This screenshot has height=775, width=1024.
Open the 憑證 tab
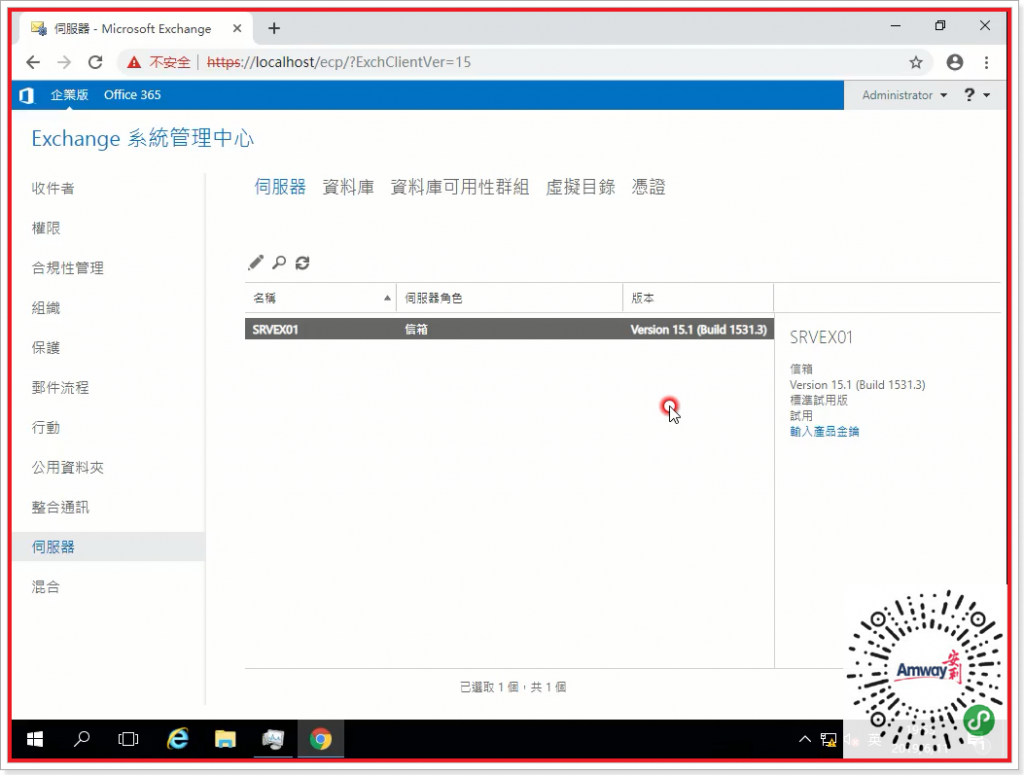click(648, 186)
